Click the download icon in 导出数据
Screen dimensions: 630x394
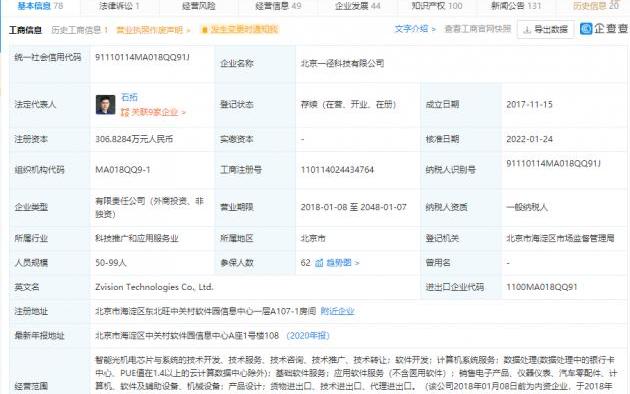coord(527,30)
